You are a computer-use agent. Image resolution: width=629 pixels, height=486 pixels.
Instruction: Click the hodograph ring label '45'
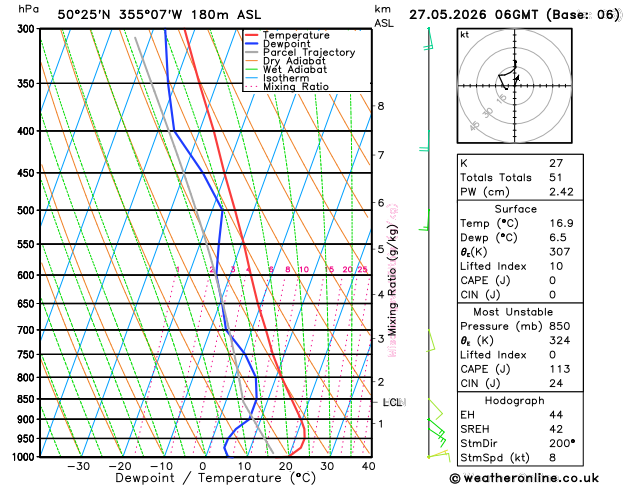pos(474,126)
